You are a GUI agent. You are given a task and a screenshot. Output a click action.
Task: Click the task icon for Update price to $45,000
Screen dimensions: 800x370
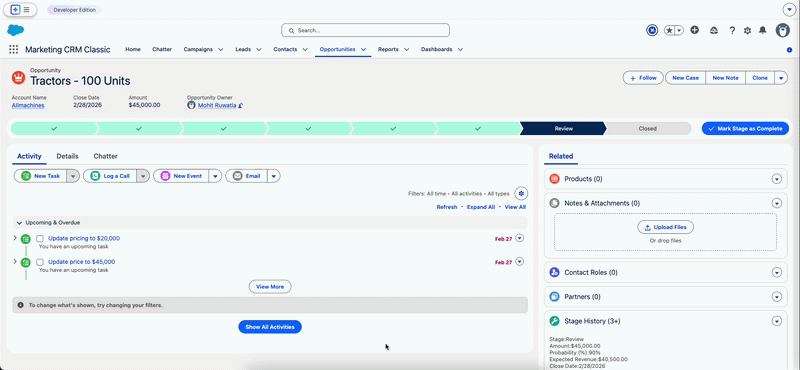coord(26,262)
